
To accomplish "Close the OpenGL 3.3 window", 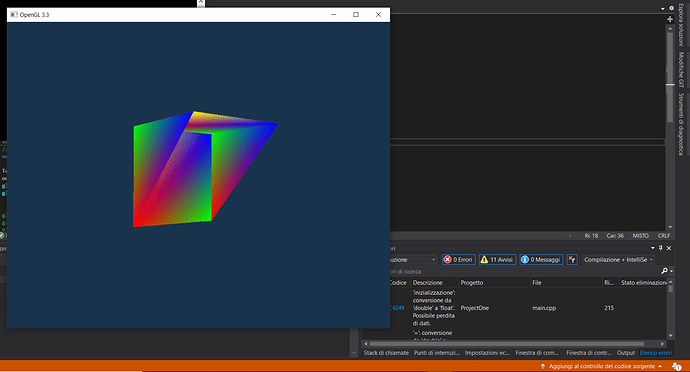I will coord(378,15).
